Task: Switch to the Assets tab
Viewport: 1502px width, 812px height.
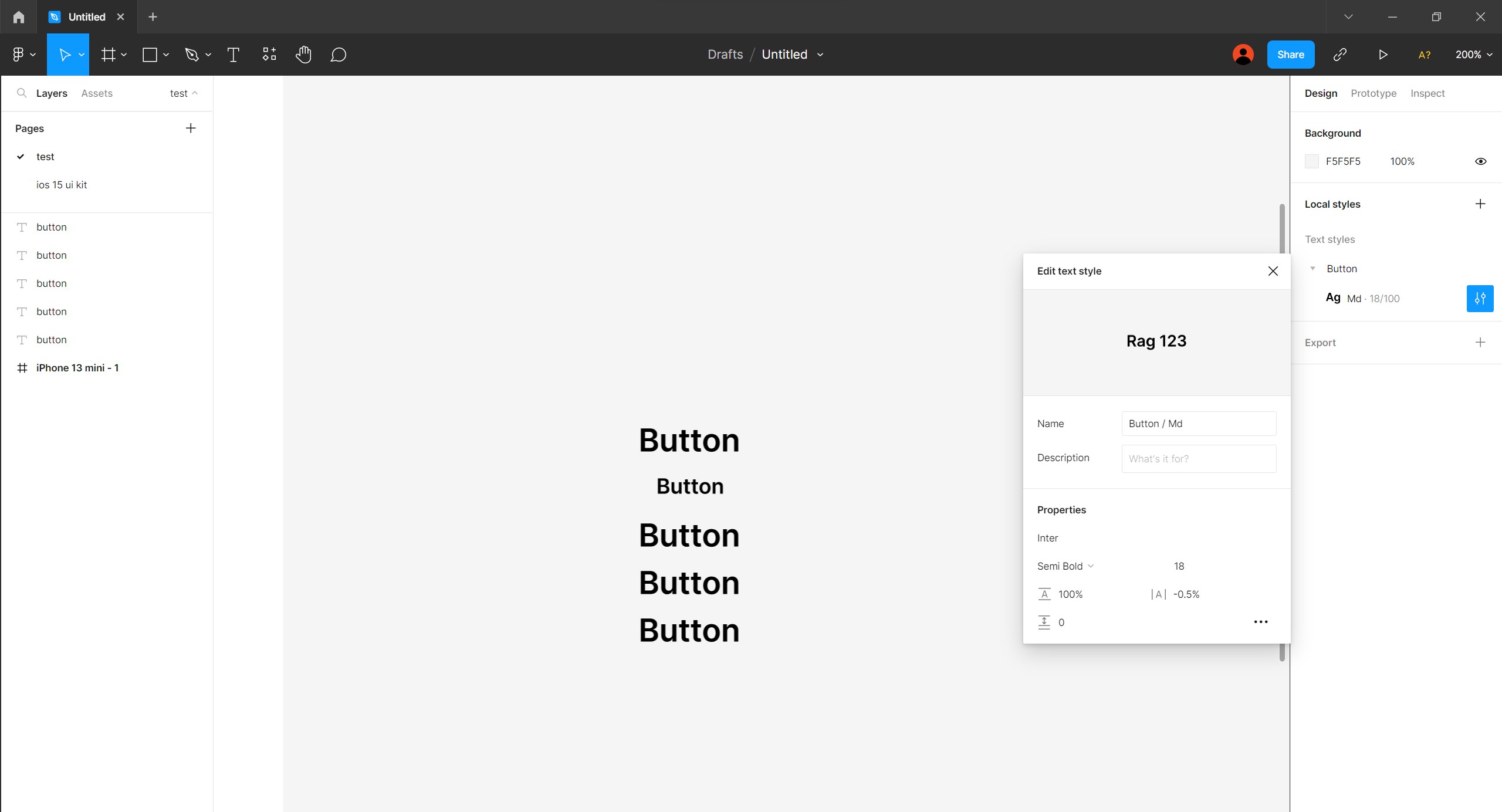Action: pos(97,93)
